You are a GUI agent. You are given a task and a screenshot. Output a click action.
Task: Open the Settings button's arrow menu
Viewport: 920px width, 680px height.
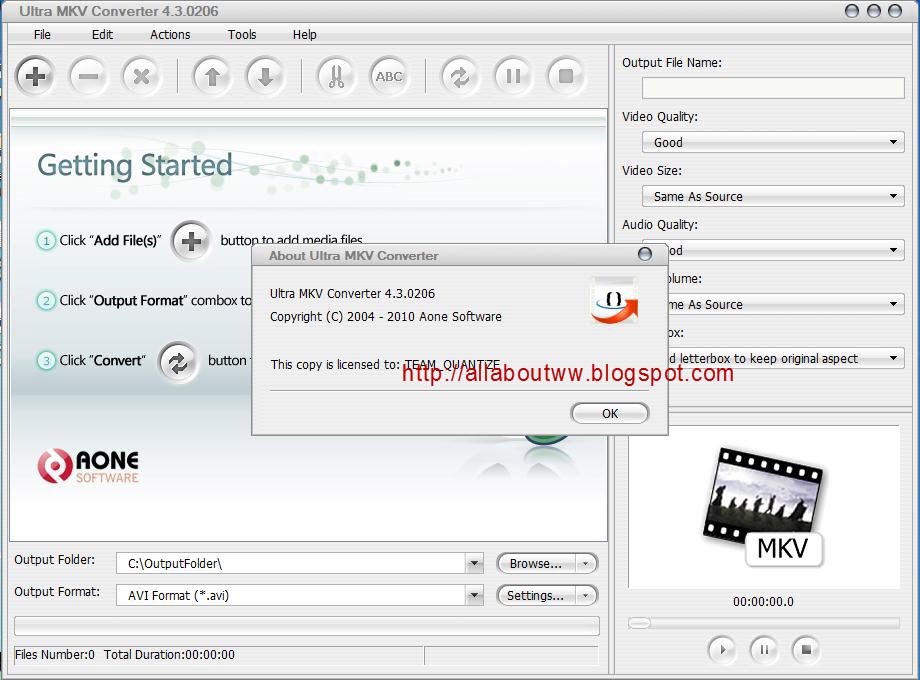pyautogui.click(x=586, y=596)
